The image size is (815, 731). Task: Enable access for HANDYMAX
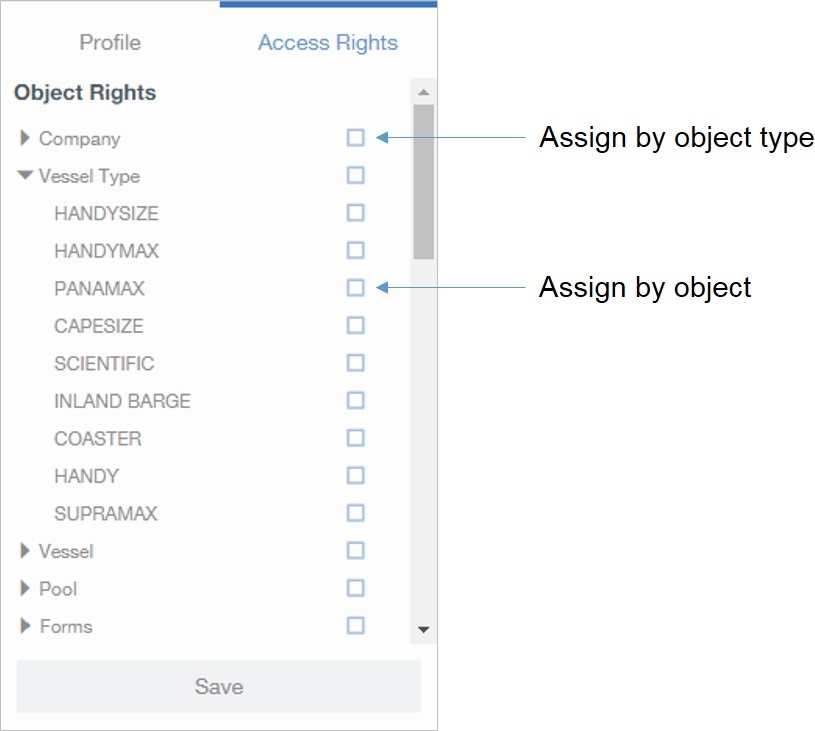(x=355, y=251)
